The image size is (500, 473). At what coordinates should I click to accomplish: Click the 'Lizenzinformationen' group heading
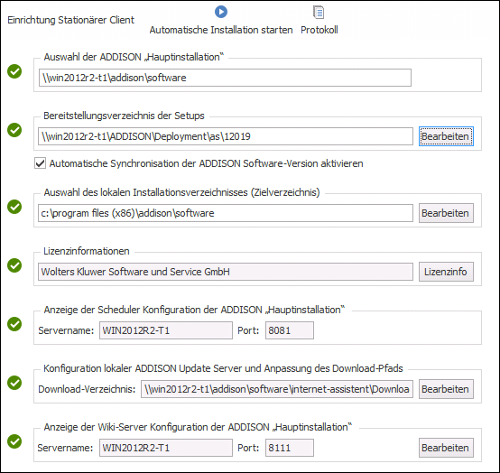86,251
